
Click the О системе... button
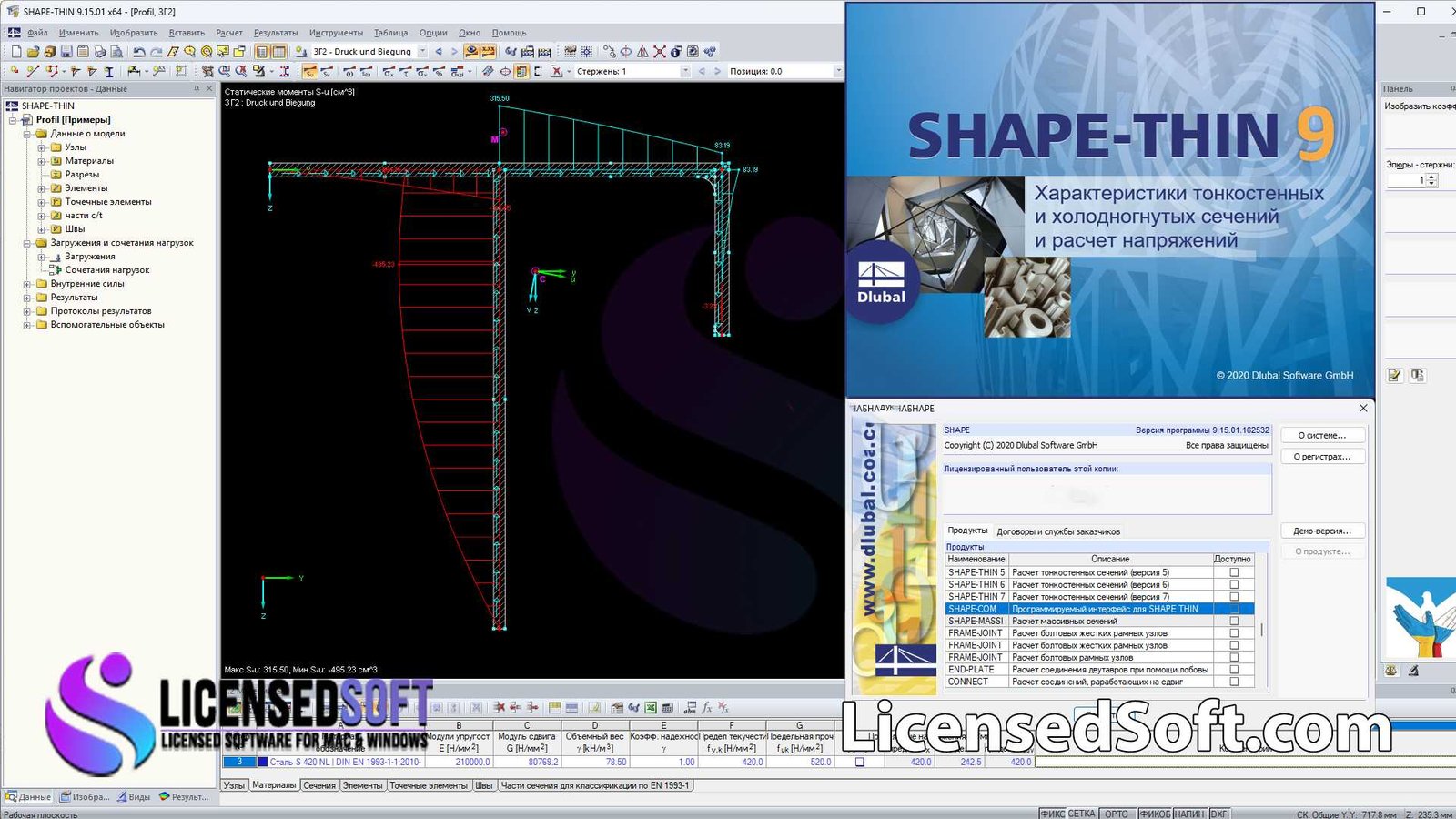tap(1322, 435)
